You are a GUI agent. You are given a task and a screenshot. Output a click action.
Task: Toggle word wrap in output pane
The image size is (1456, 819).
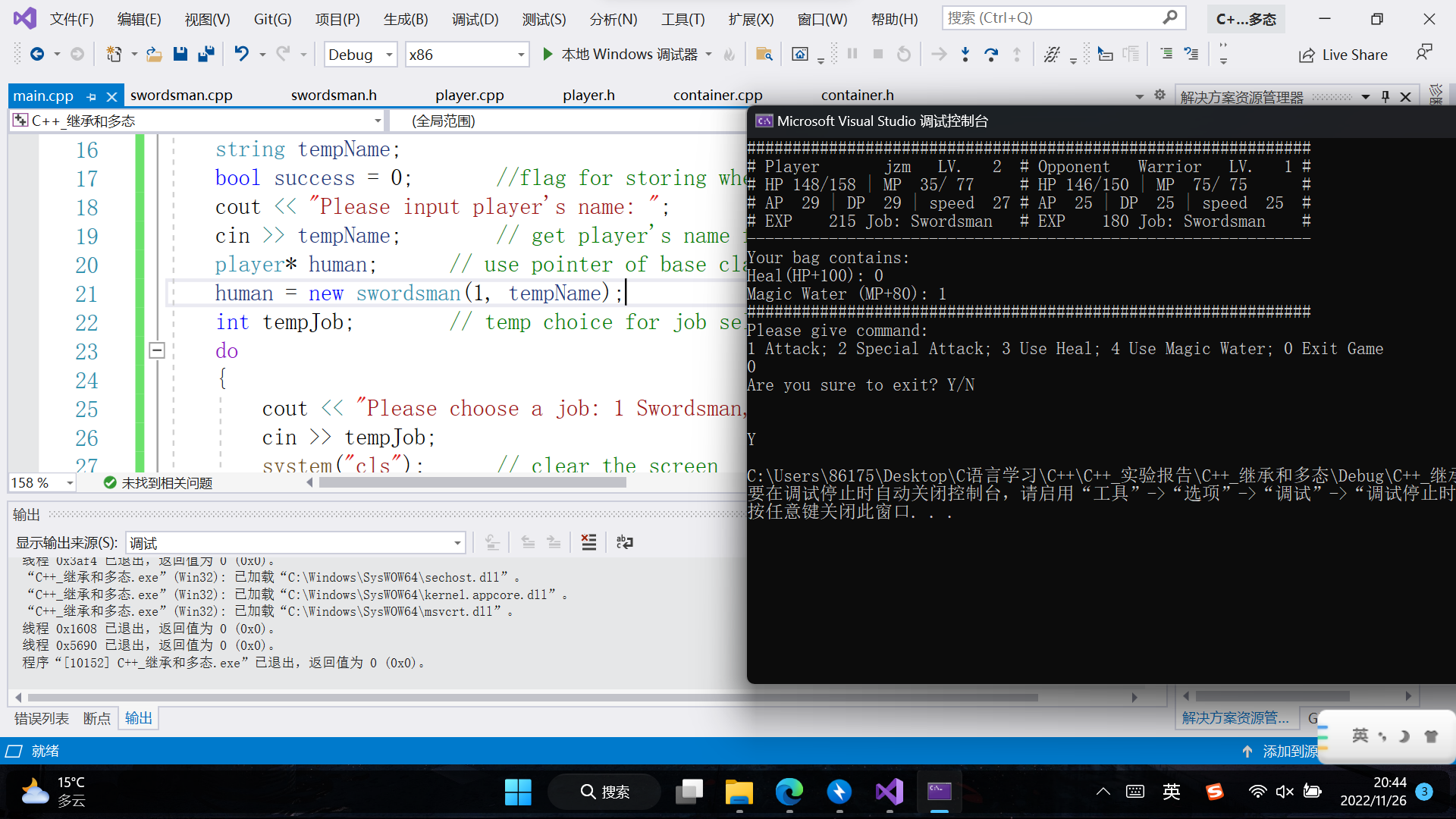tap(624, 542)
